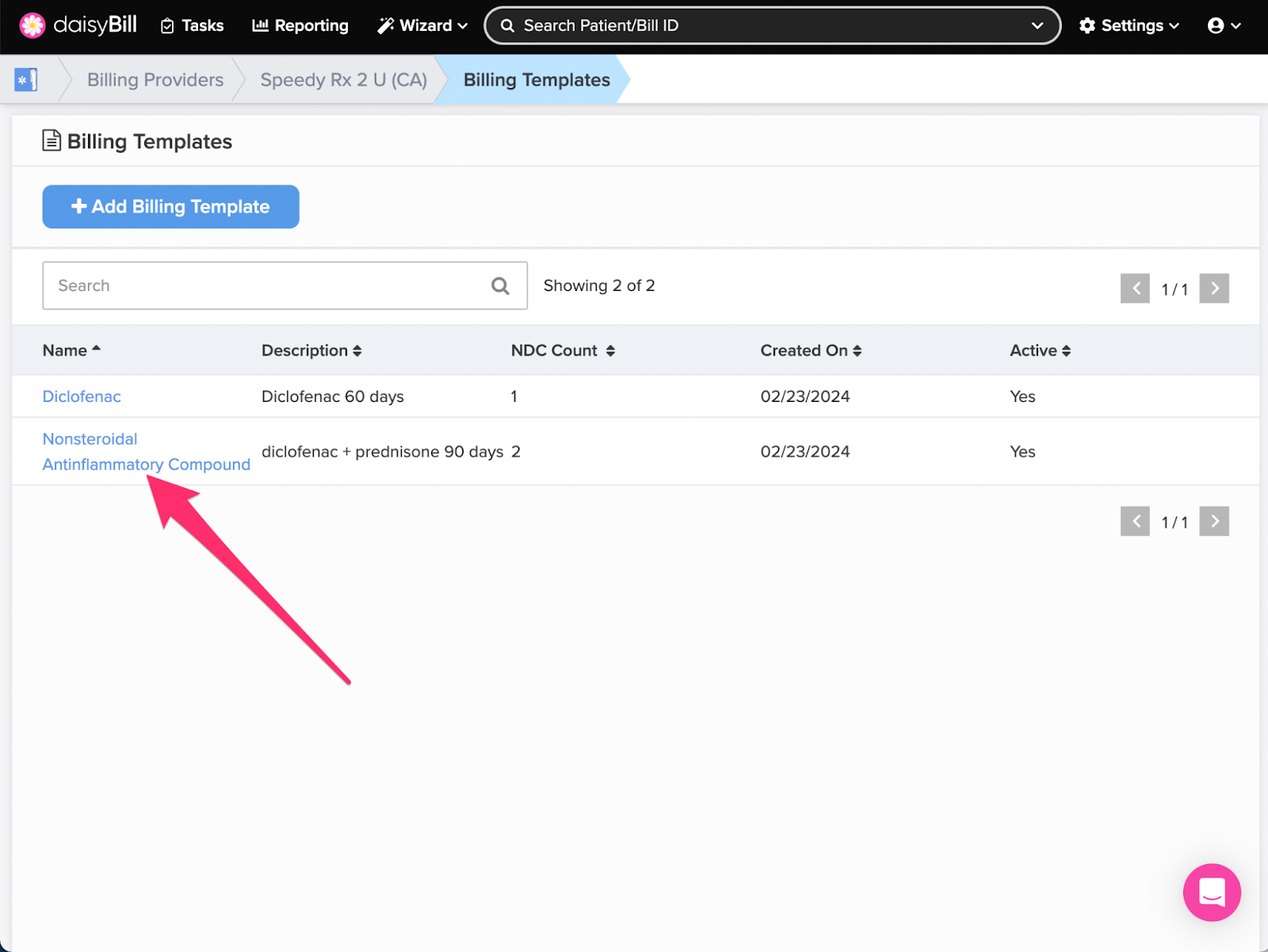Screen dimensions: 1268x952
Task: Go to Speedy Rx 2 U (CA) breadcrumb
Action: (x=343, y=79)
